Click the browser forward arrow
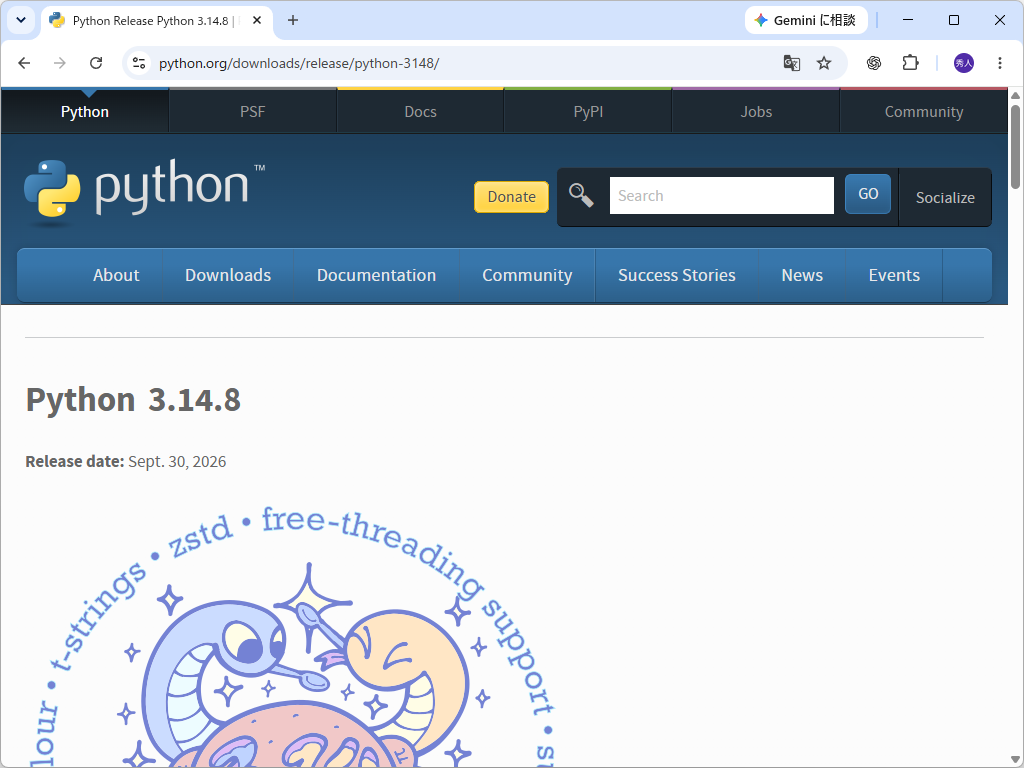This screenshot has height=768, width=1024. 59,63
